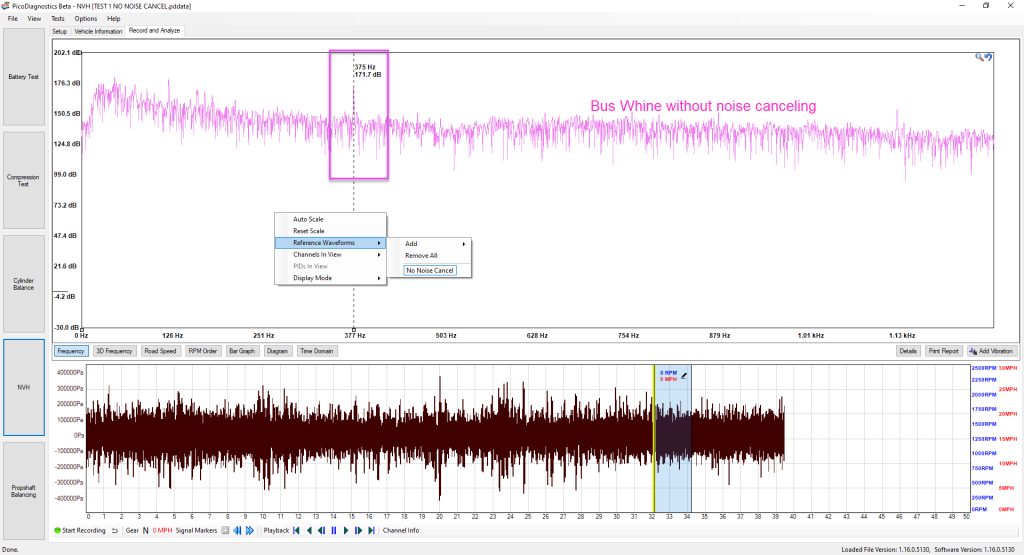Click the green Start Recording icon
Screen dimensions: 1024x555
(x=57, y=531)
